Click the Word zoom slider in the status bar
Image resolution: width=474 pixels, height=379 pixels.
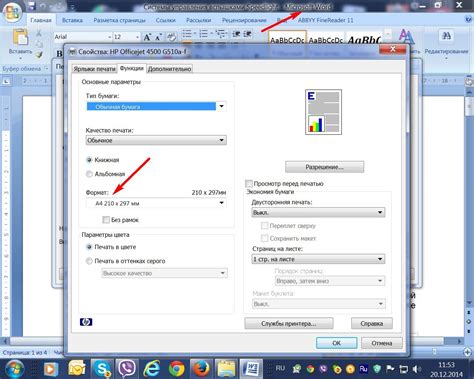[435, 352]
